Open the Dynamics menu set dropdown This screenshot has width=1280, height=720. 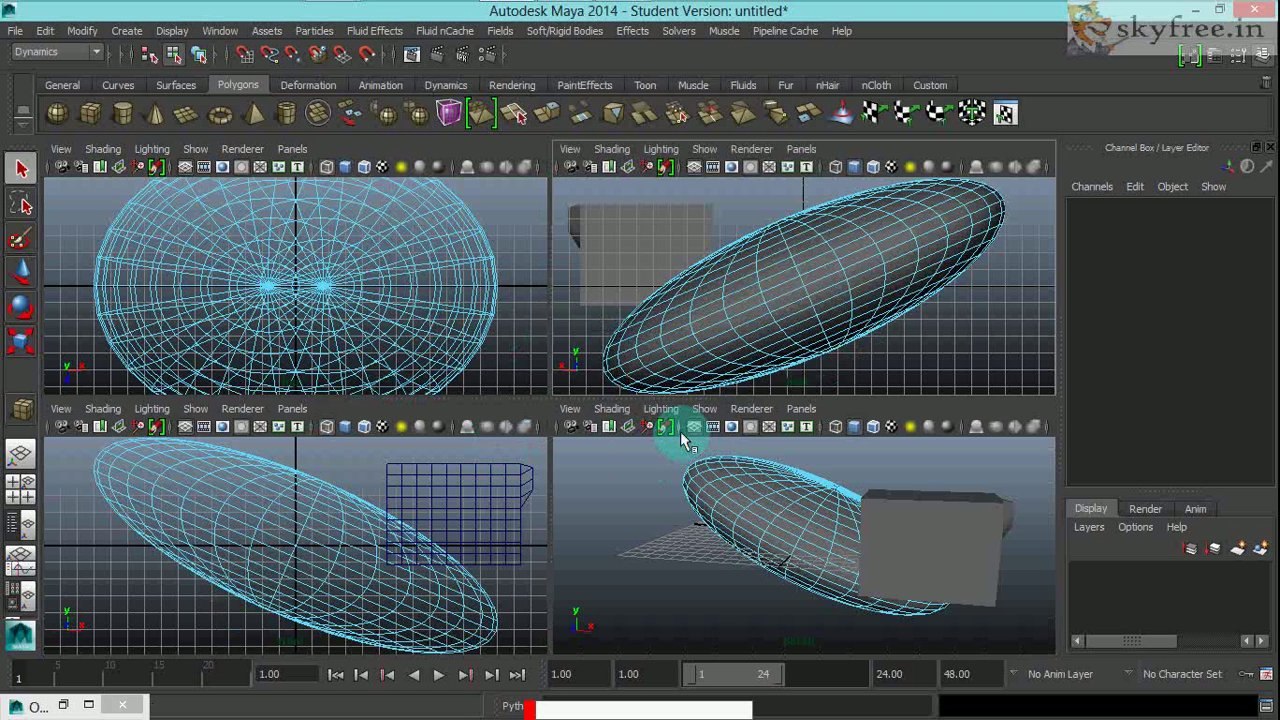57,52
